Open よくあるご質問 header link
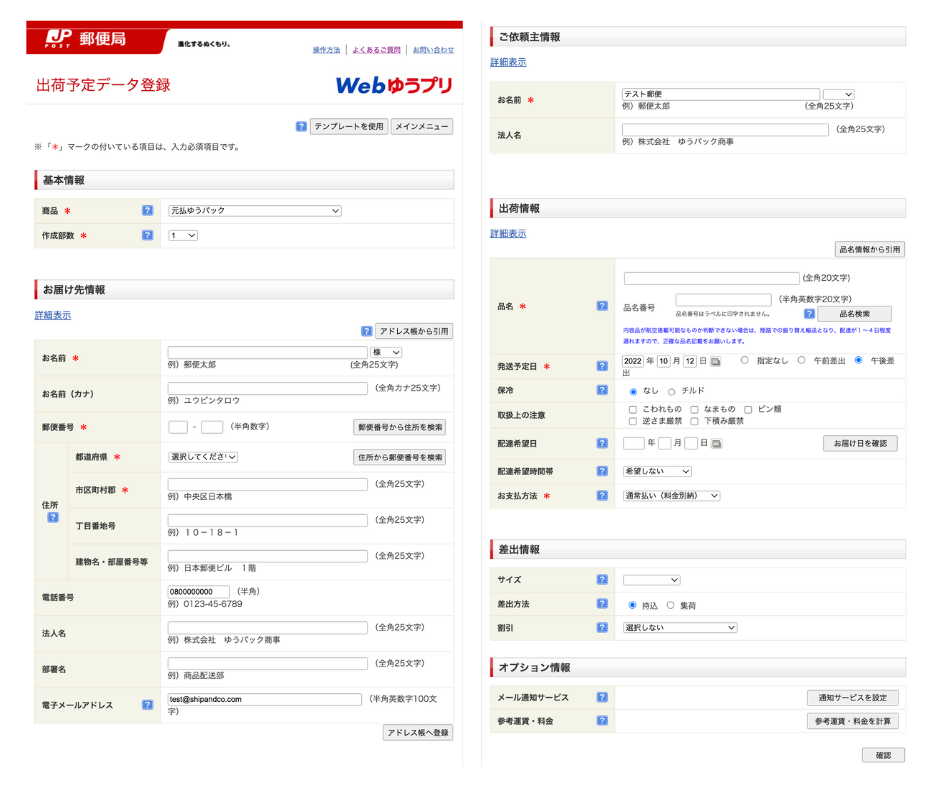 pos(376,50)
